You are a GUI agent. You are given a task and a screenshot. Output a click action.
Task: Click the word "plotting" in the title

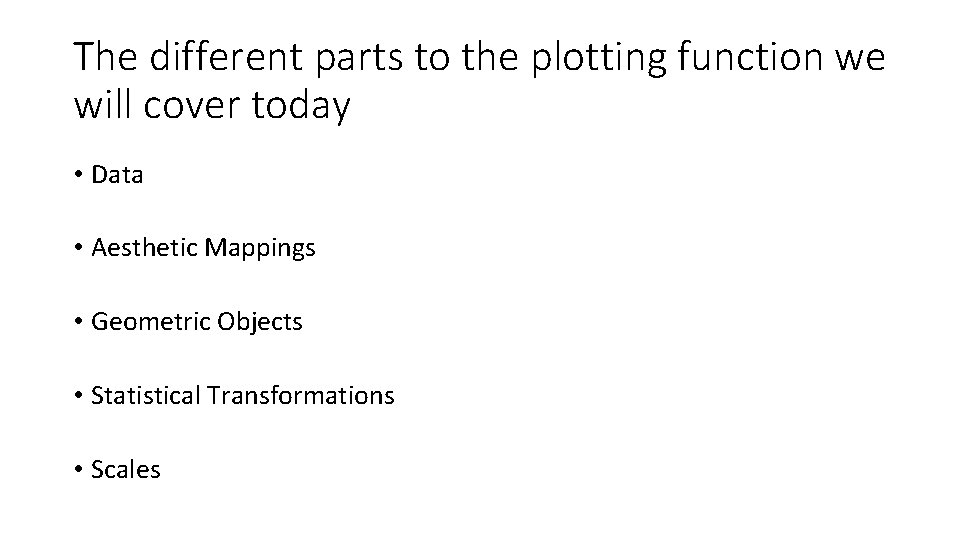click(x=599, y=59)
